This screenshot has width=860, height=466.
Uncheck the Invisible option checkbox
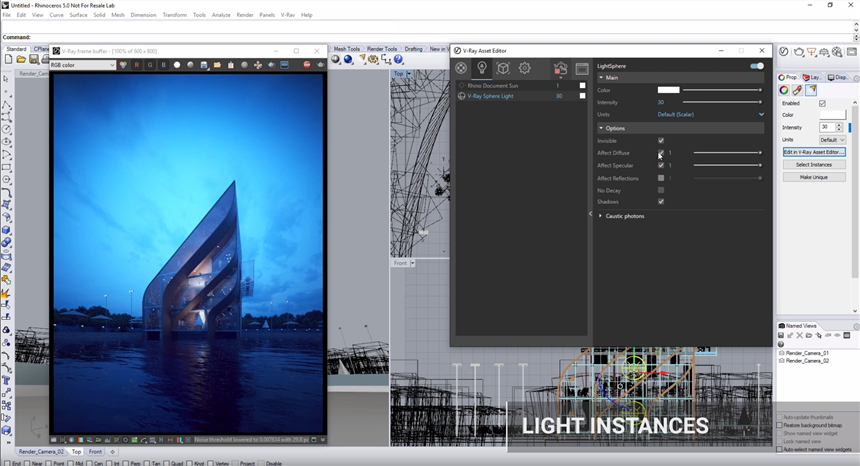point(661,141)
